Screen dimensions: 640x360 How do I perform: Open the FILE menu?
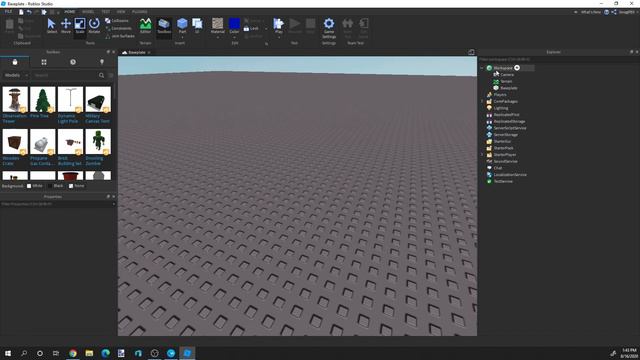[8, 12]
